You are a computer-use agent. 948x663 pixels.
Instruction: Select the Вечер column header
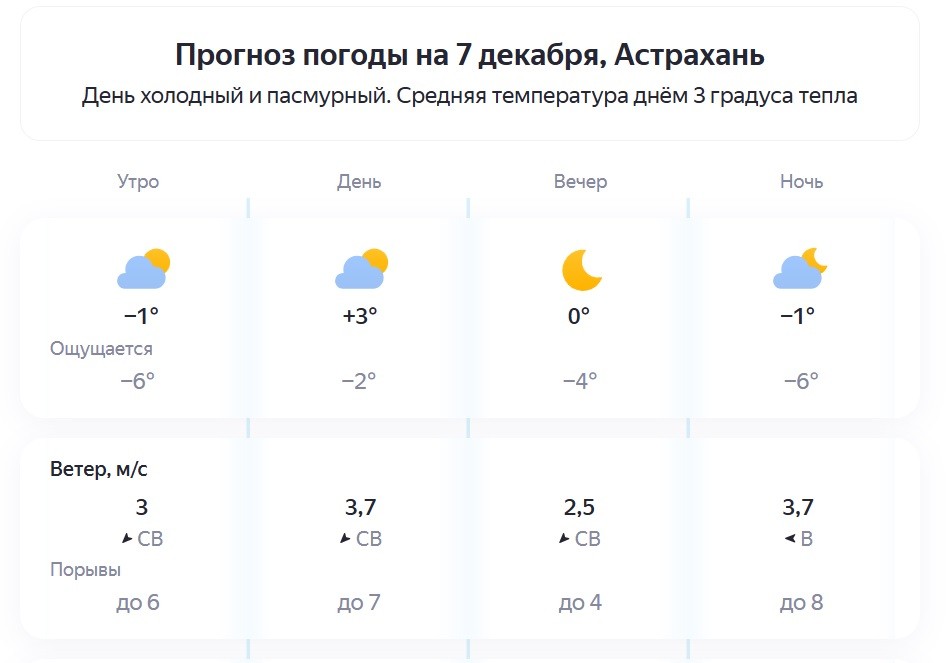(x=581, y=182)
